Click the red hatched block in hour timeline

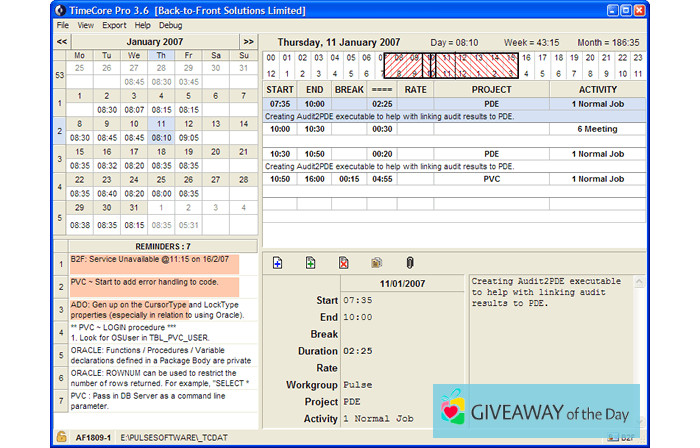pos(470,65)
